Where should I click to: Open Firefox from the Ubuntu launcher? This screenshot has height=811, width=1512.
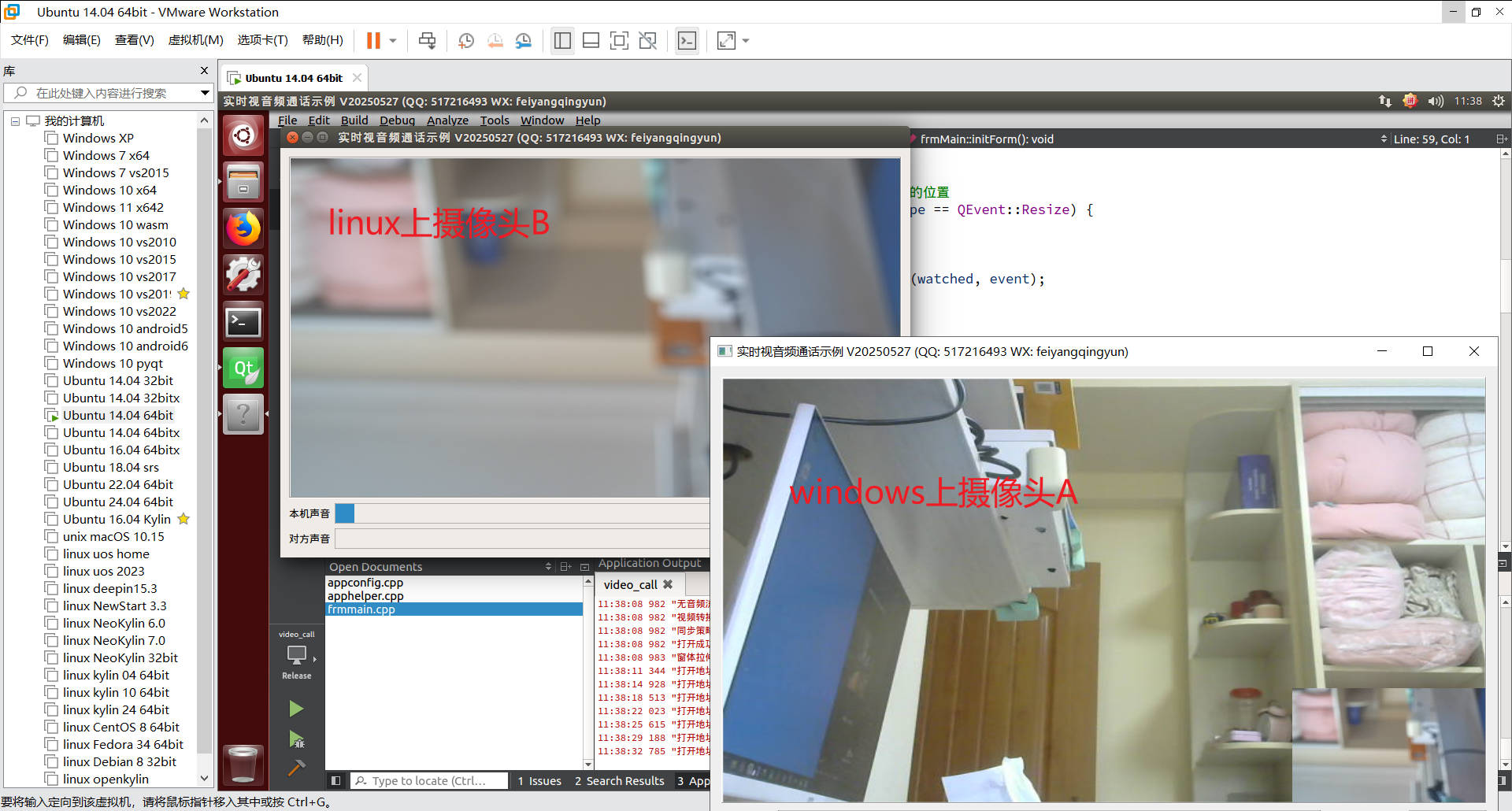(x=243, y=228)
